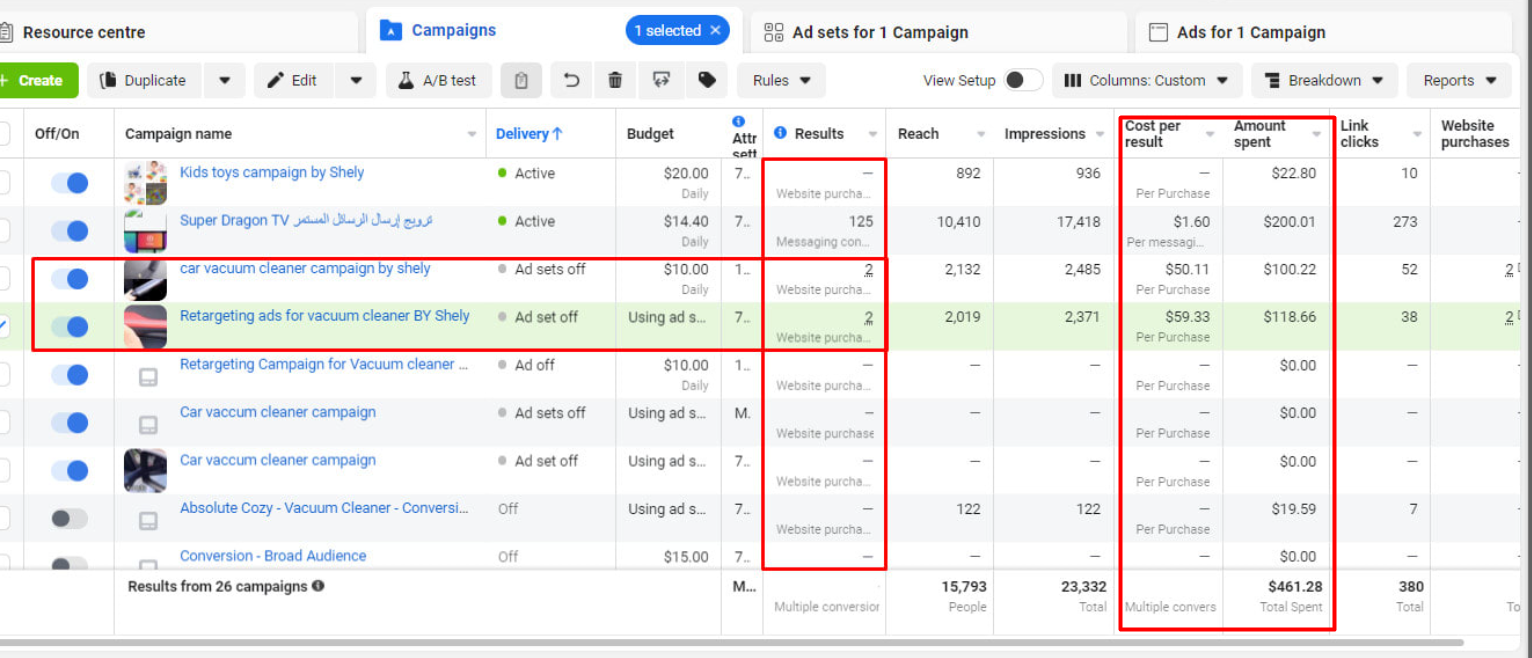
Task: Click the undo arrow icon in toolbar
Action: [x=571, y=81]
